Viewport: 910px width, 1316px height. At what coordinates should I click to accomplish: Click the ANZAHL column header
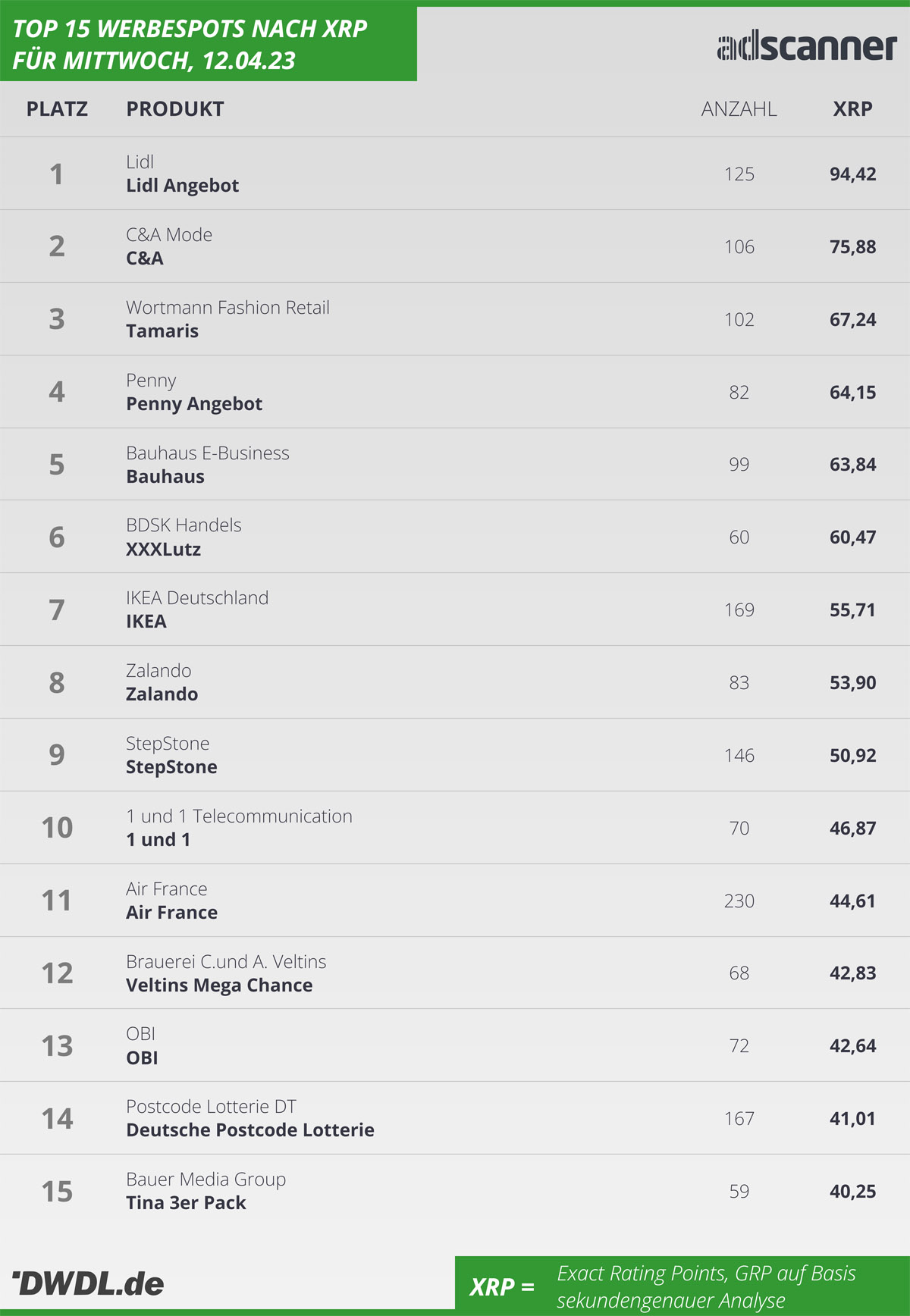739,109
